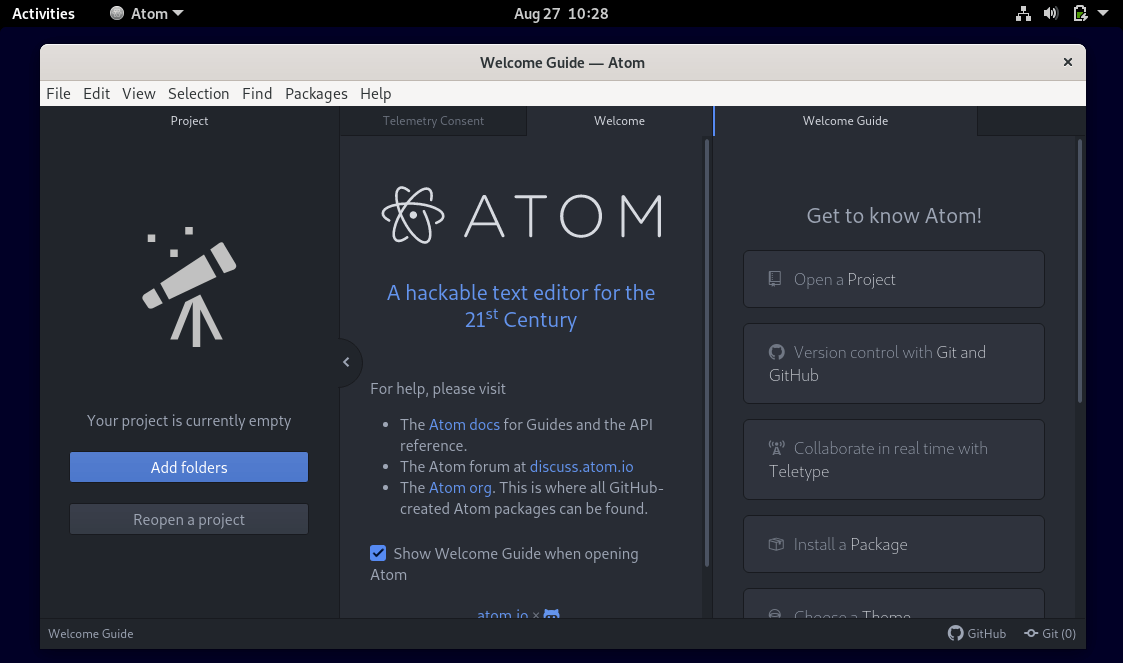Click the Welcome pane vertical scrollbar
This screenshot has width=1123, height=663.
(x=707, y=353)
